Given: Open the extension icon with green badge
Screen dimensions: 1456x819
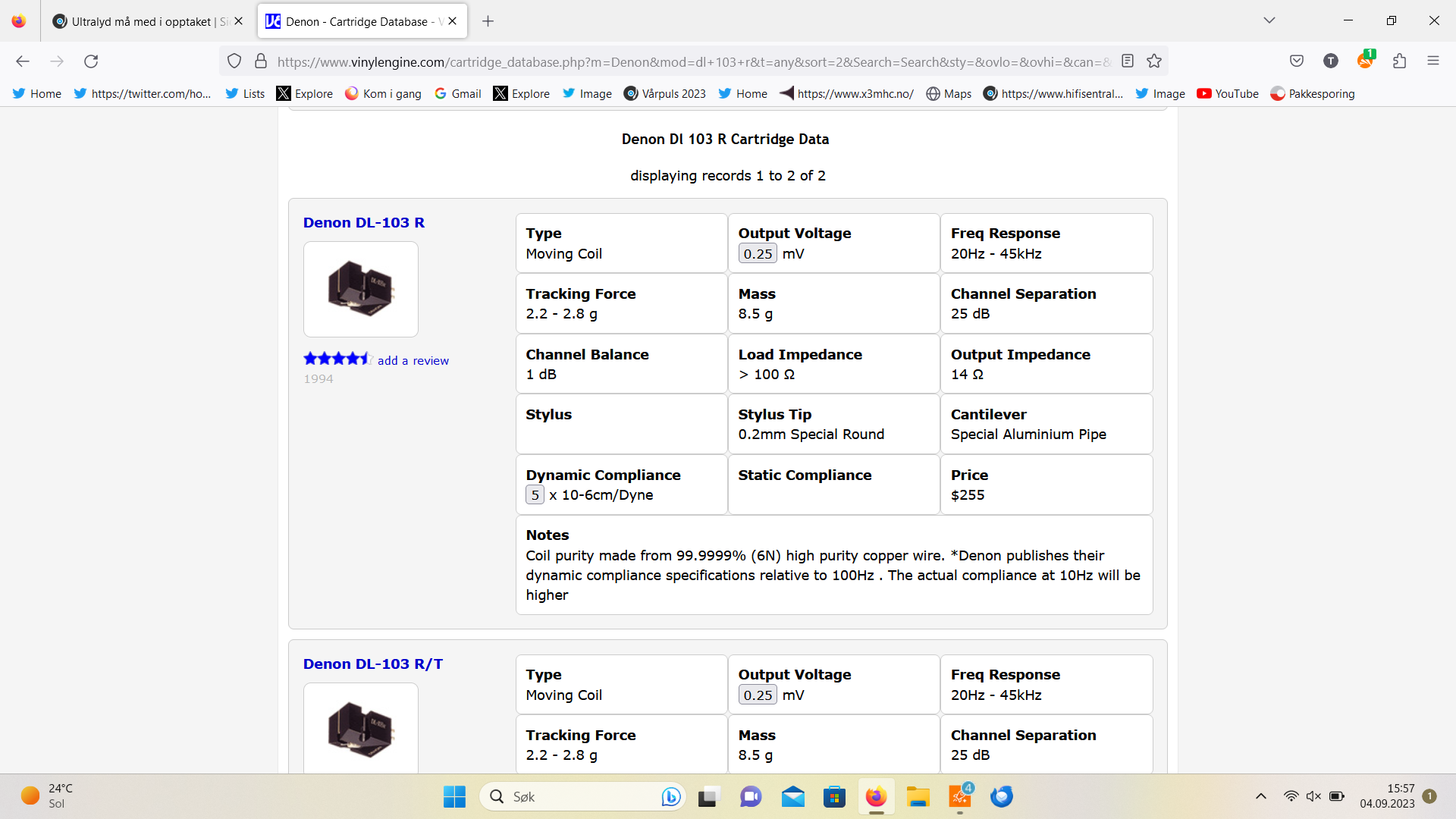Looking at the screenshot, I should pos(1366,61).
